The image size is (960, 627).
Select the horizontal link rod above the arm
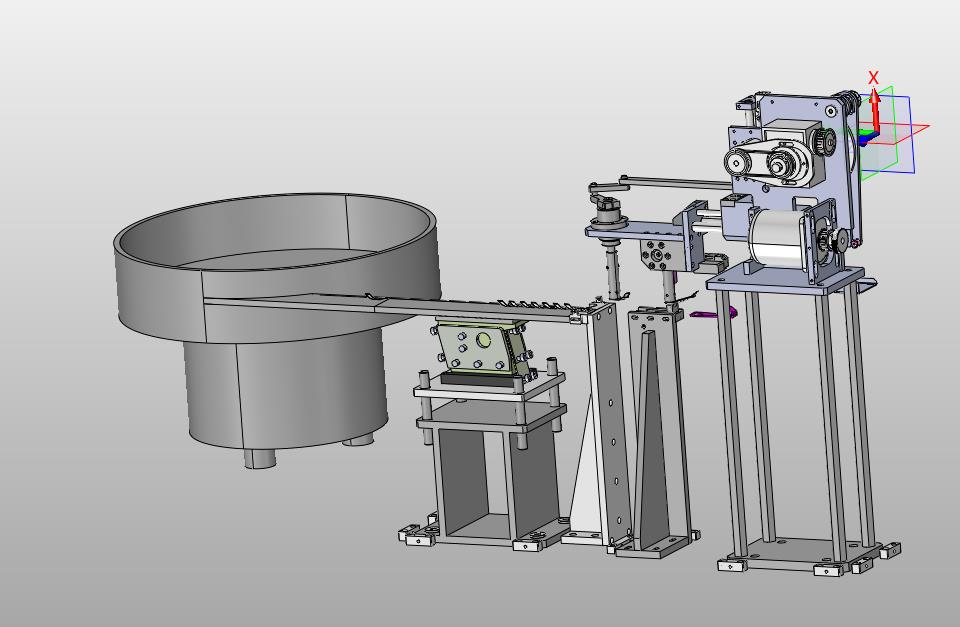click(677, 182)
